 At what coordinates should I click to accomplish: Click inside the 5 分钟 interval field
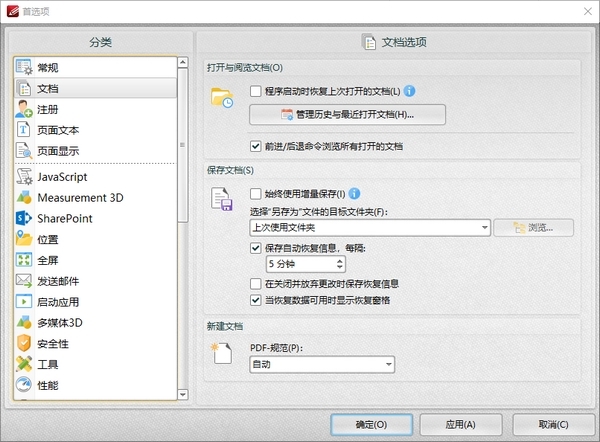(300, 264)
